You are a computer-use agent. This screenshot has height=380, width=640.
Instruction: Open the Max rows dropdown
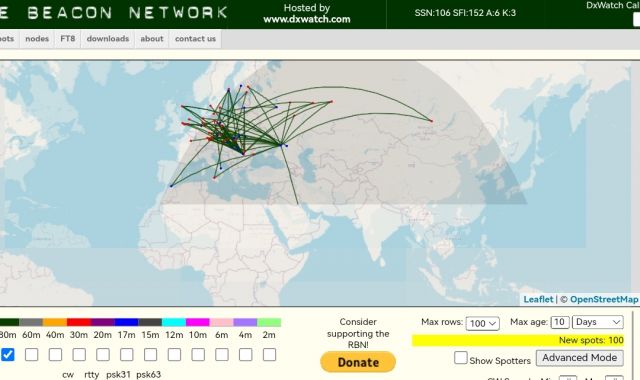pyautogui.click(x=482, y=323)
